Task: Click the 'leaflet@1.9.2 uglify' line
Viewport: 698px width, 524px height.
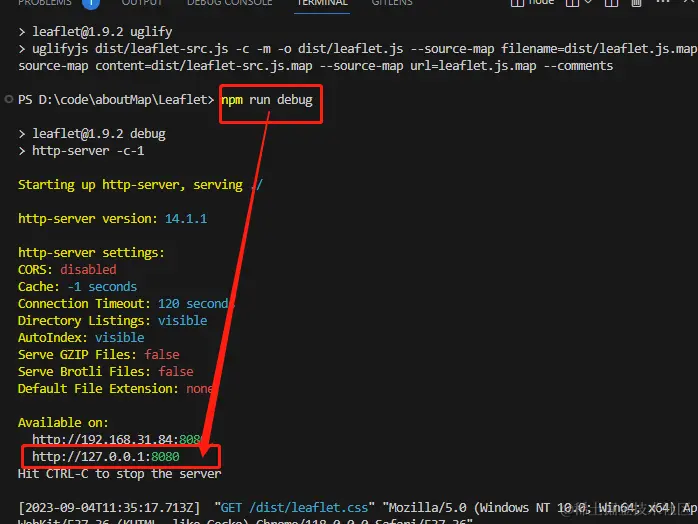Action: 102,32
